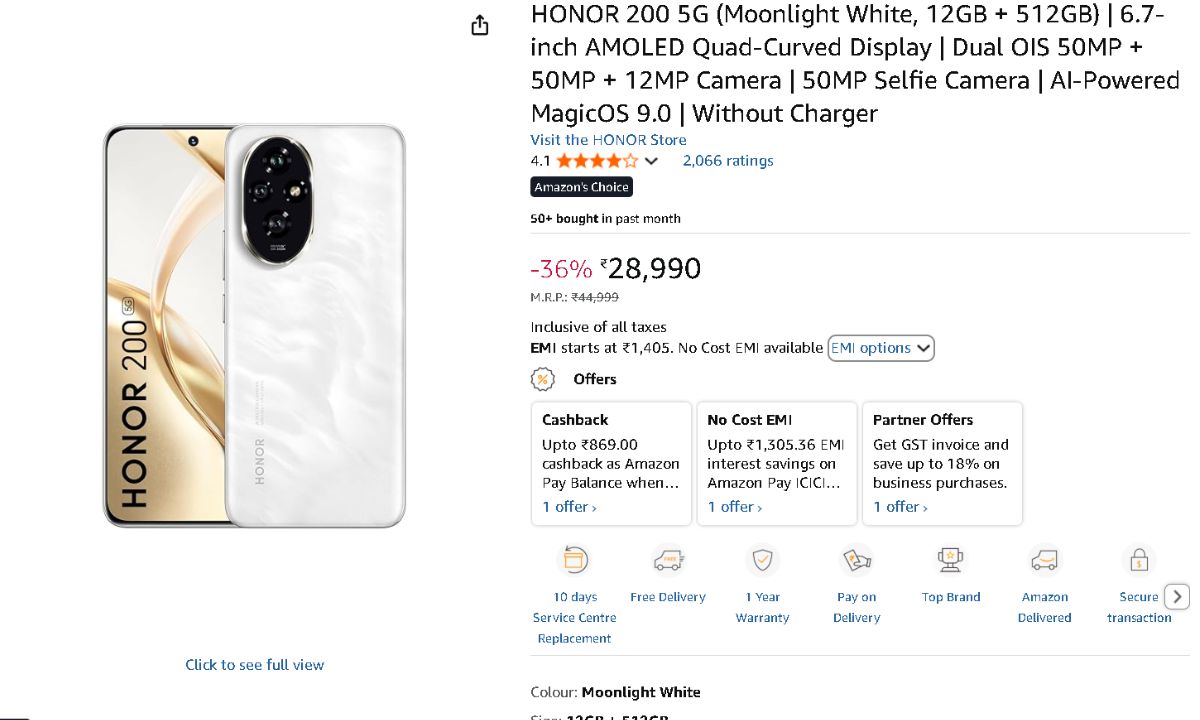Click the Amazon Delivered icon

point(1045,560)
